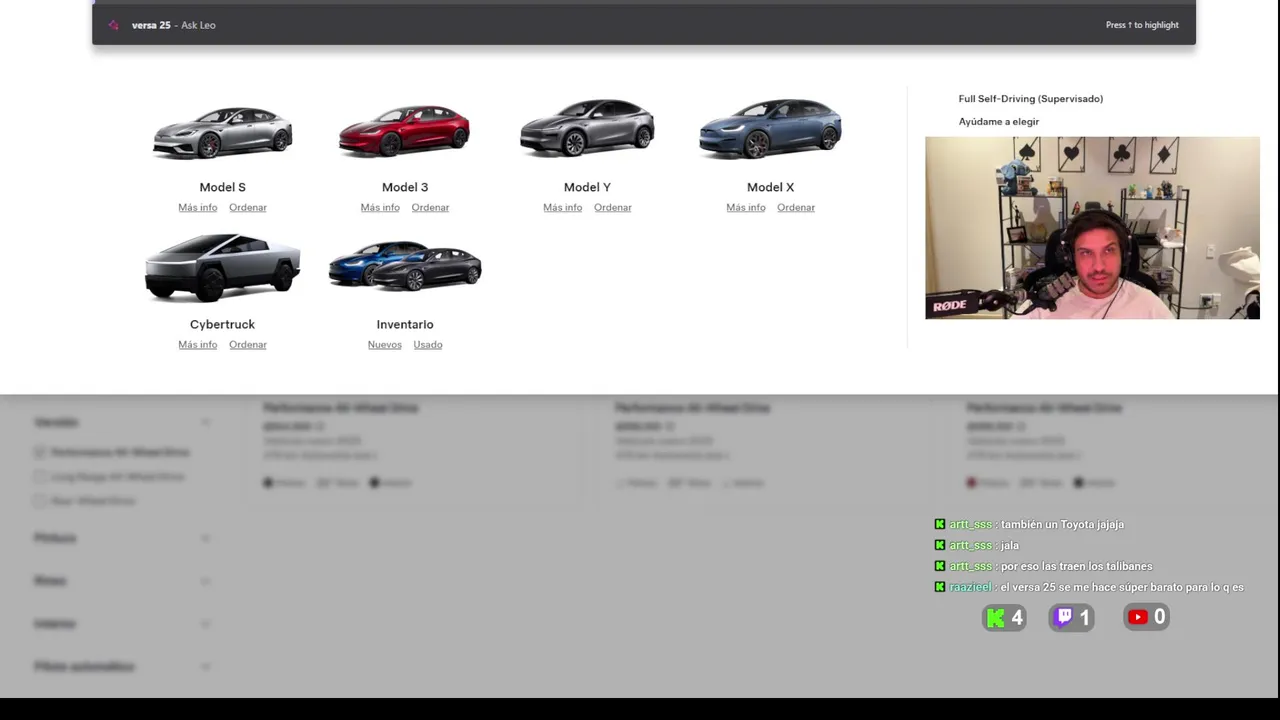Click chat message 'por eso las traen los talibanes'

[1076, 566]
